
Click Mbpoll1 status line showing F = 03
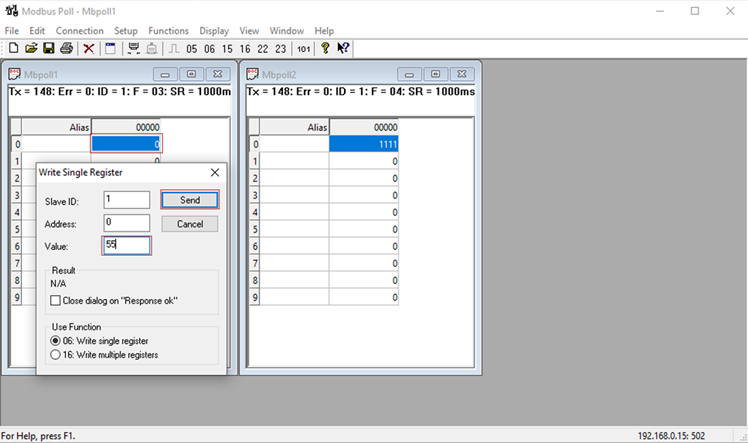click(120, 91)
